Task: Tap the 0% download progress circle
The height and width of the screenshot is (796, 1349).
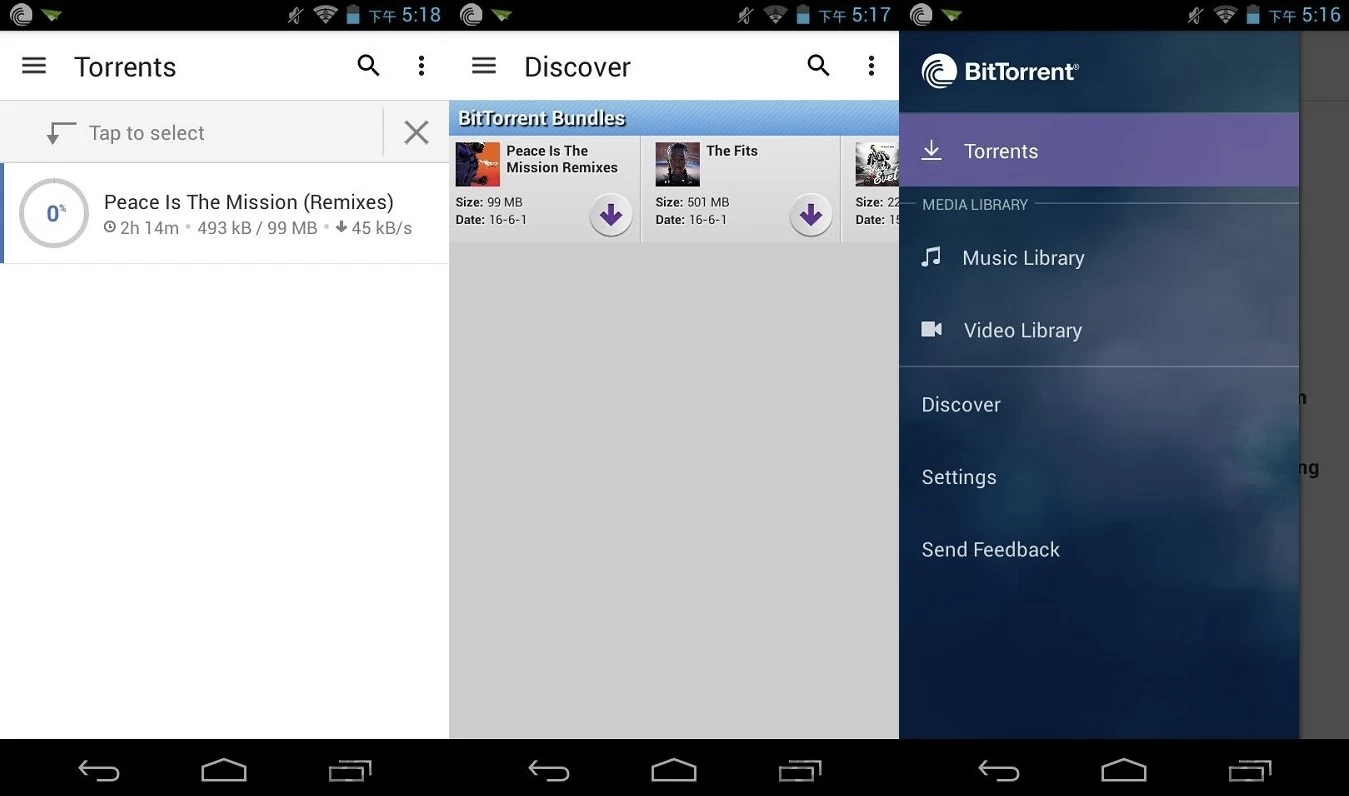Action: [x=53, y=213]
